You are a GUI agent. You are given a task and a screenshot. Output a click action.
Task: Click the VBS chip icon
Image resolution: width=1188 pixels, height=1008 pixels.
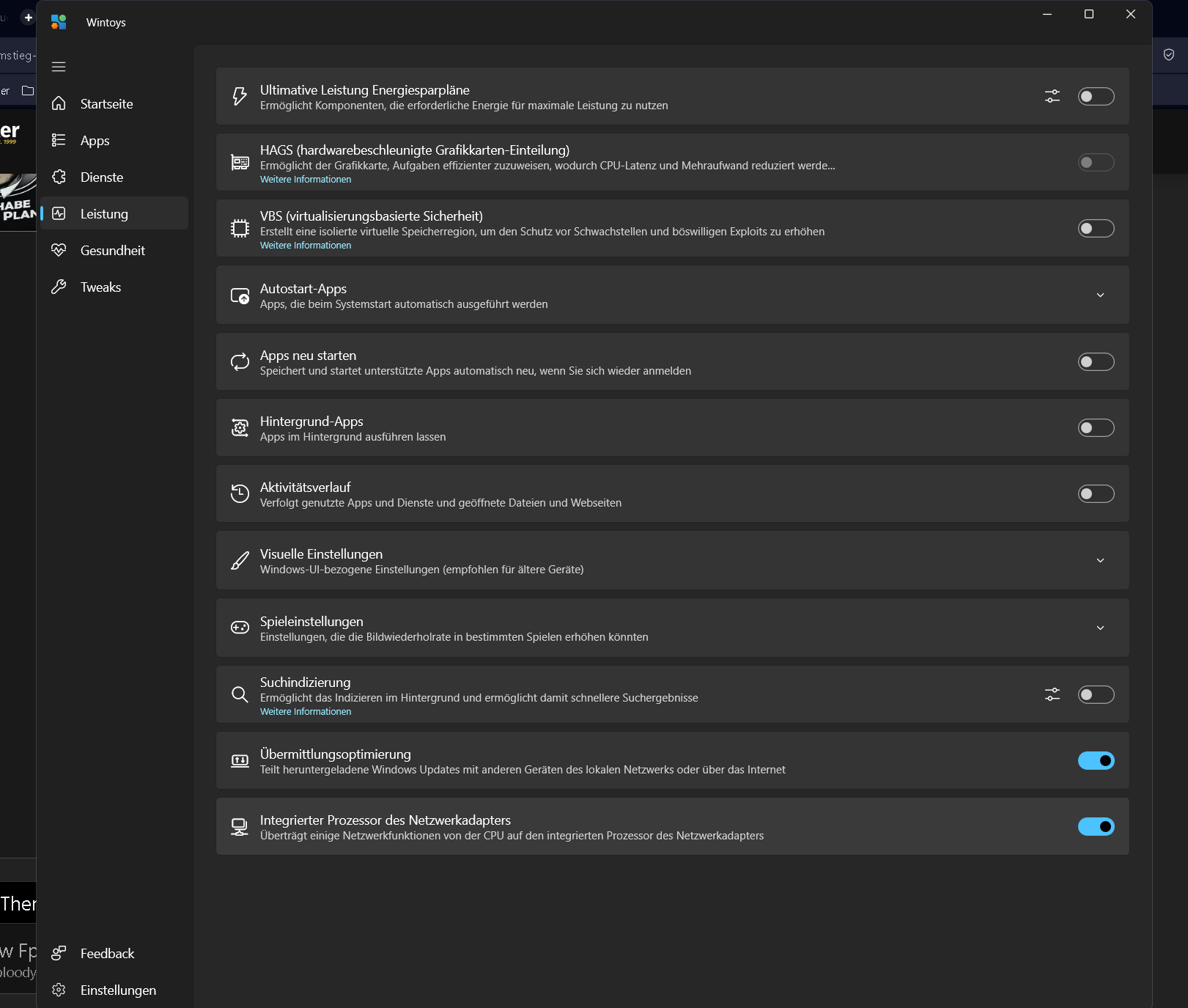tap(240, 228)
